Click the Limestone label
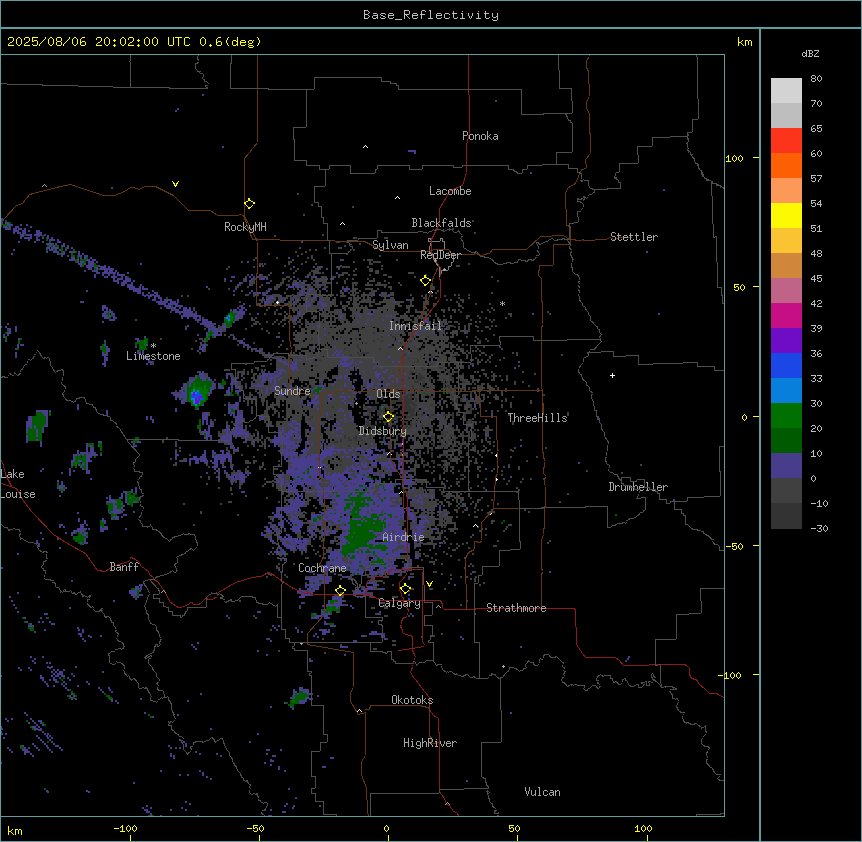This screenshot has width=862, height=842. click(x=153, y=356)
